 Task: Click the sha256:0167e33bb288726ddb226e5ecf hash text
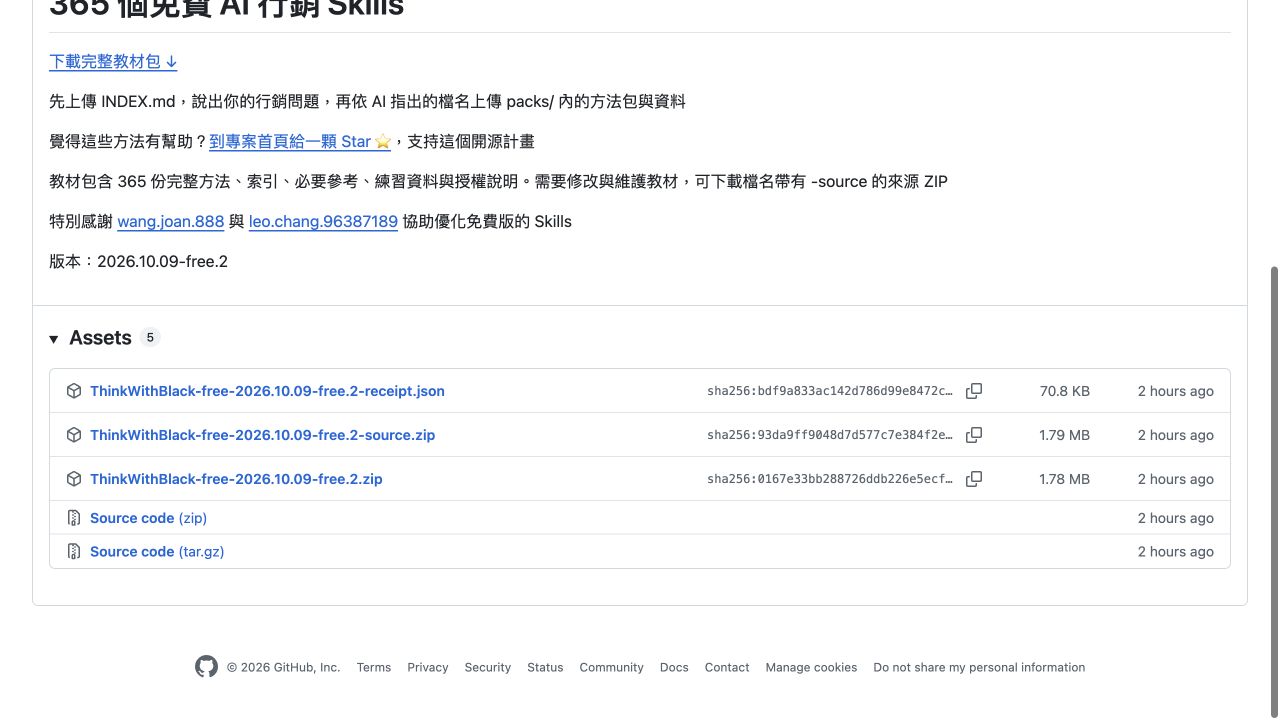830,479
